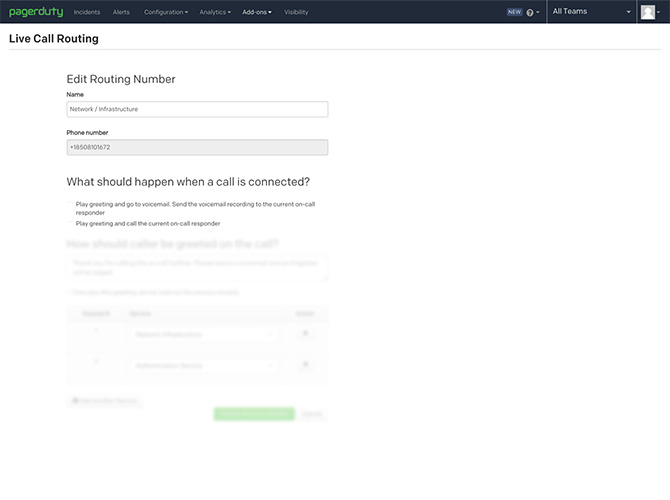Select Play greeting and go to voicemail option
Image resolution: width=670 pixels, height=500 pixels.
pos(70,205)
